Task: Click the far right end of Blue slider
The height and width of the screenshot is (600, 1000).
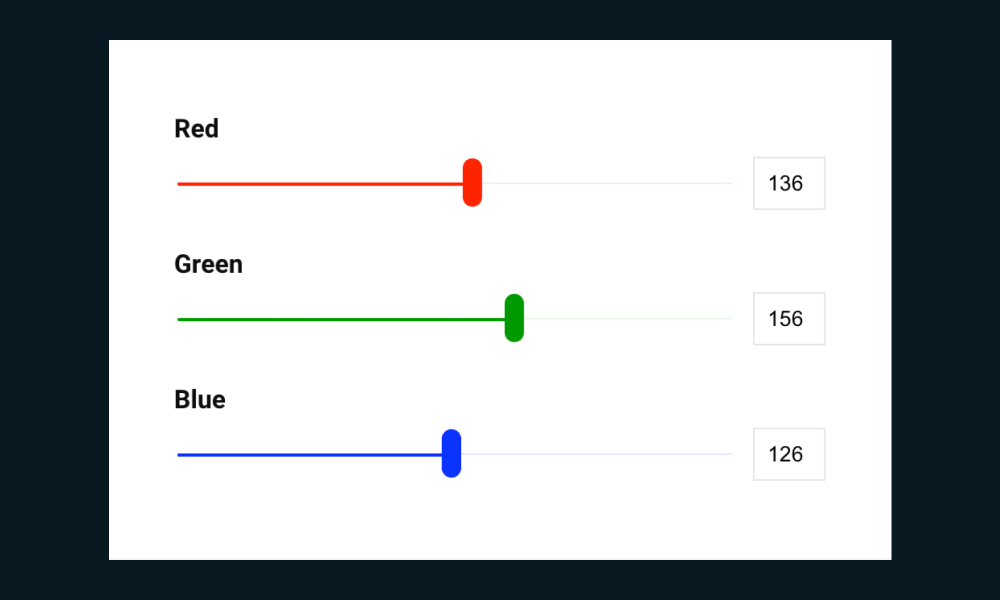Action: click(730, 455)
